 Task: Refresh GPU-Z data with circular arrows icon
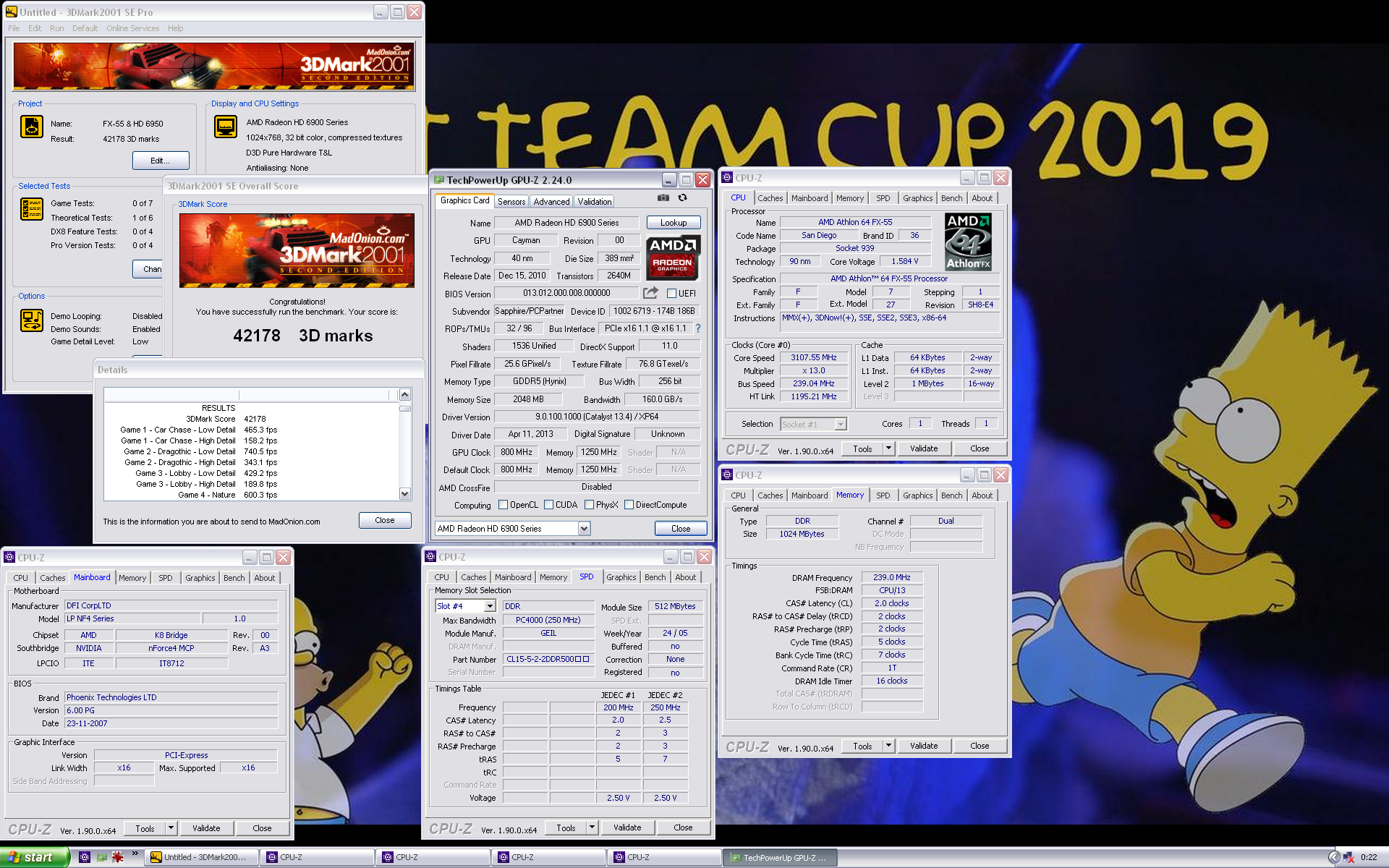pos(682,197)
